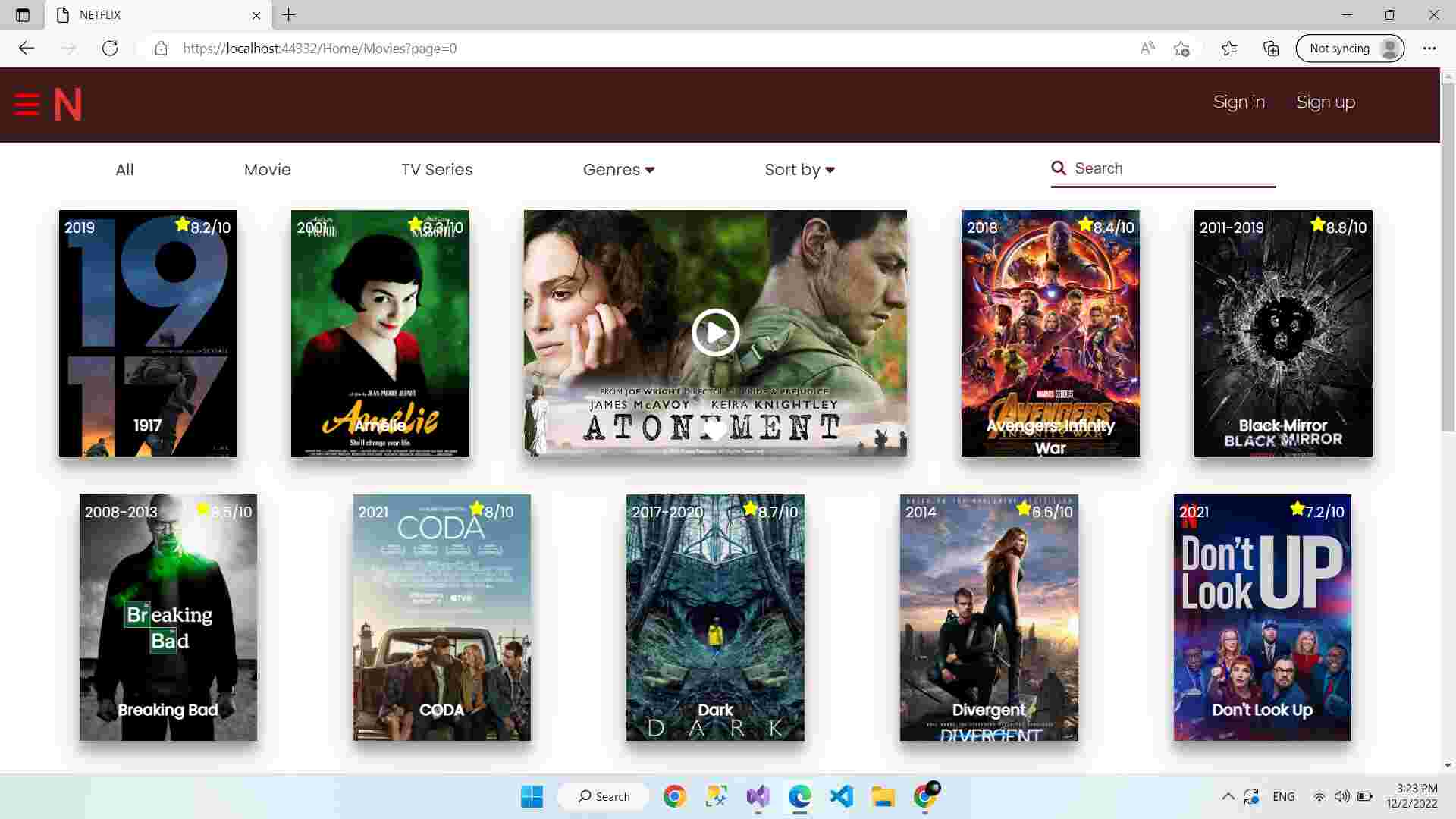Open the Breaking Bad poster
The width and height of the screenshot is (1456, 819).
point(168,618)
